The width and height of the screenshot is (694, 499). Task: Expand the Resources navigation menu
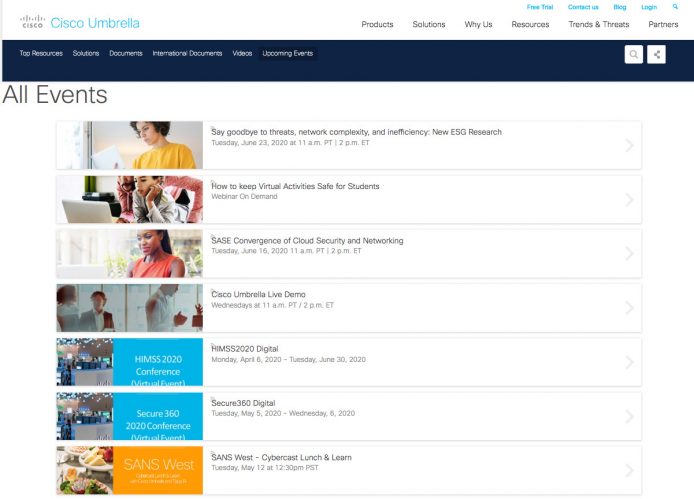pyautogui.click(x=530, y=24)
